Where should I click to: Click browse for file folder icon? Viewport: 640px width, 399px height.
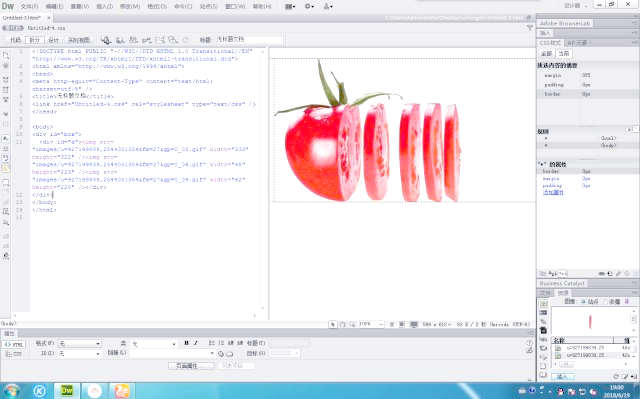click(x=229, y=354)
